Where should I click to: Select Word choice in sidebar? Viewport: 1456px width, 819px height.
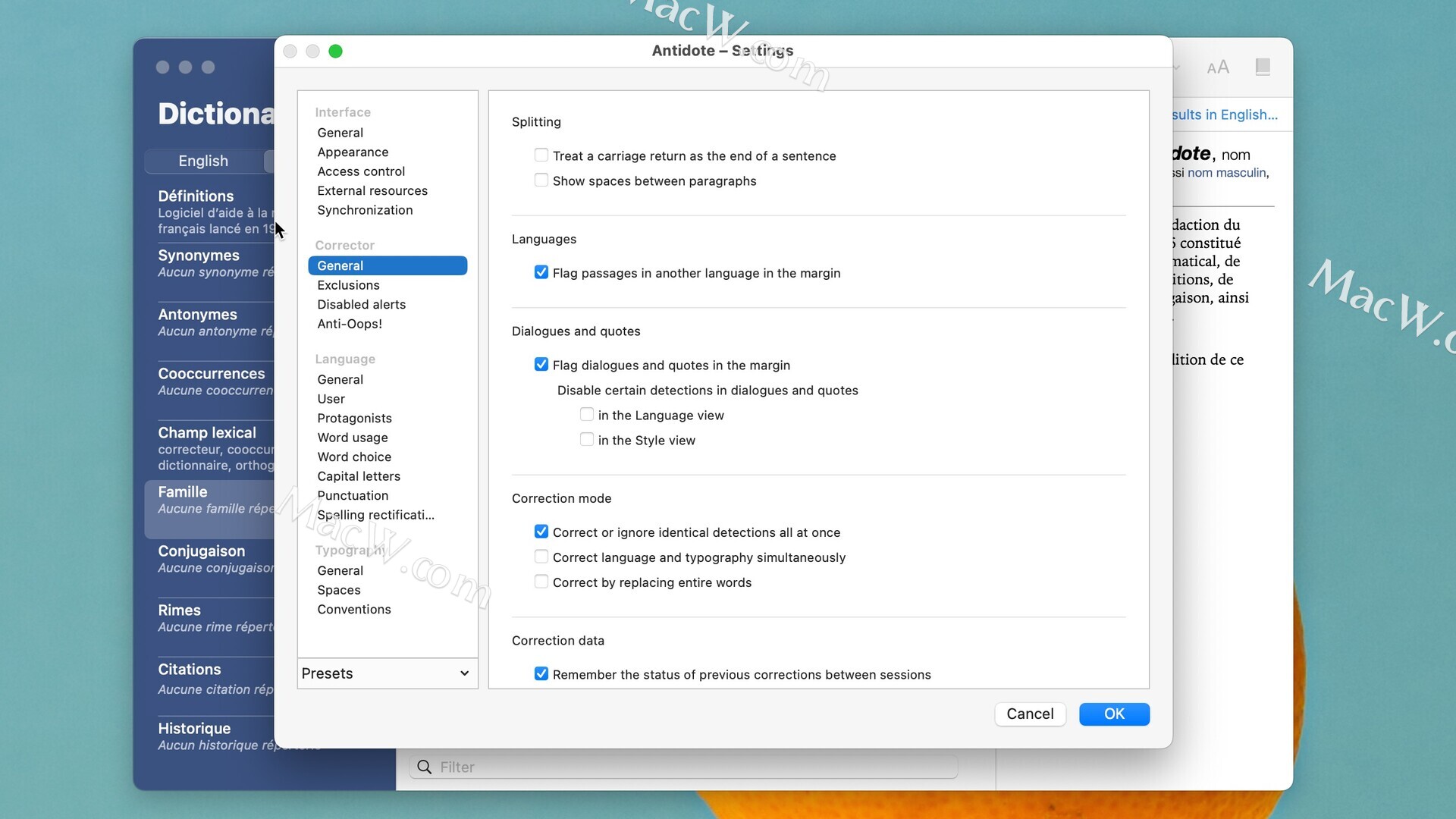tap(354, 457)
